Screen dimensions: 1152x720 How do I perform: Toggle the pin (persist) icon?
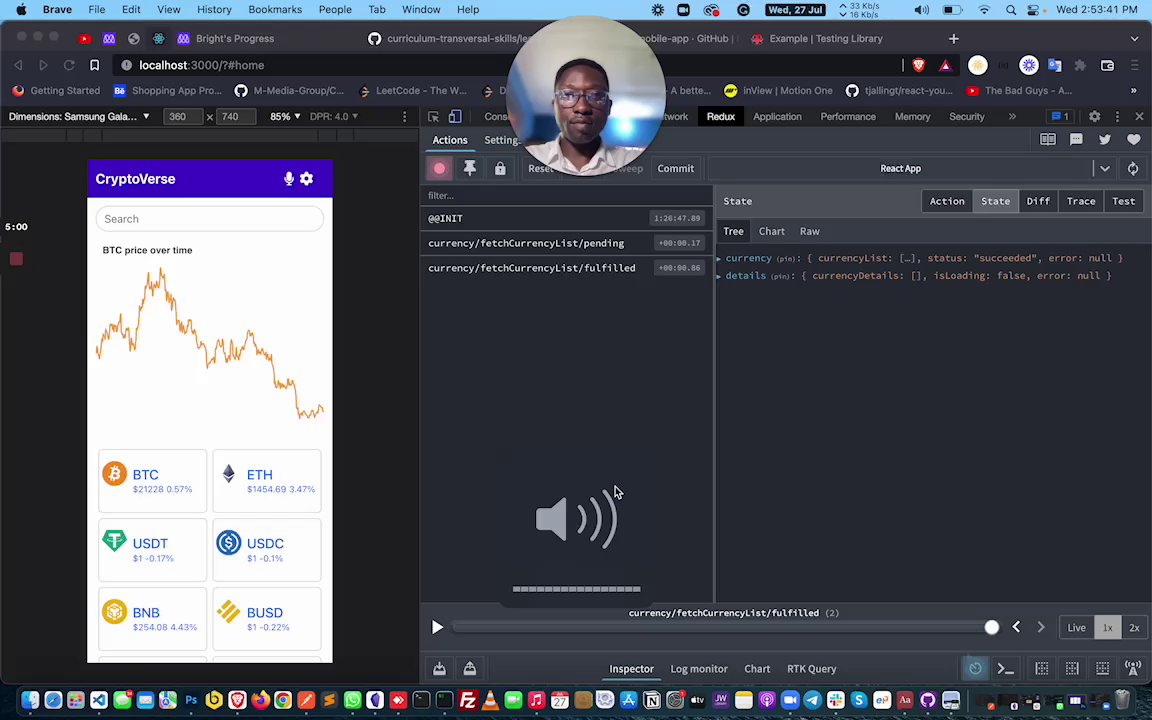click(469, 168)
